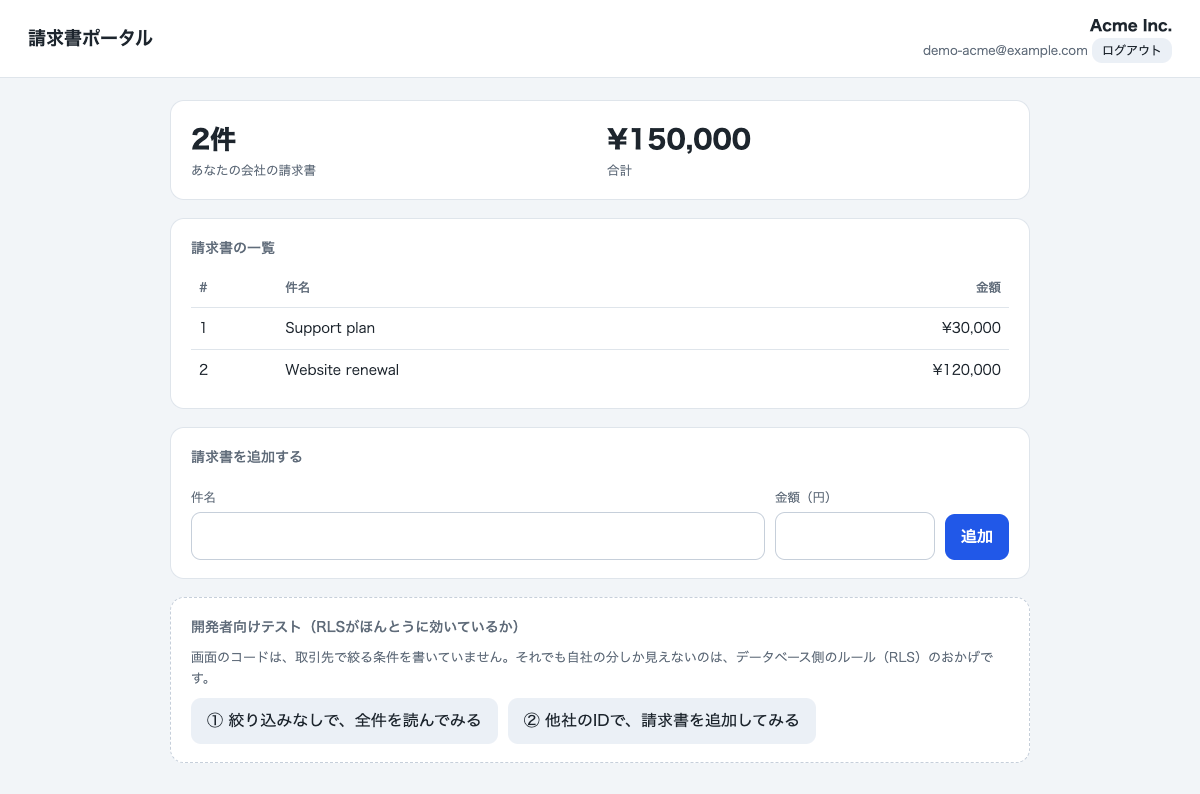Click the ¥30,000 amount cell
The height and width of the screenshot is (794, 1200).
pyautogui.click(x=971, y=328)
